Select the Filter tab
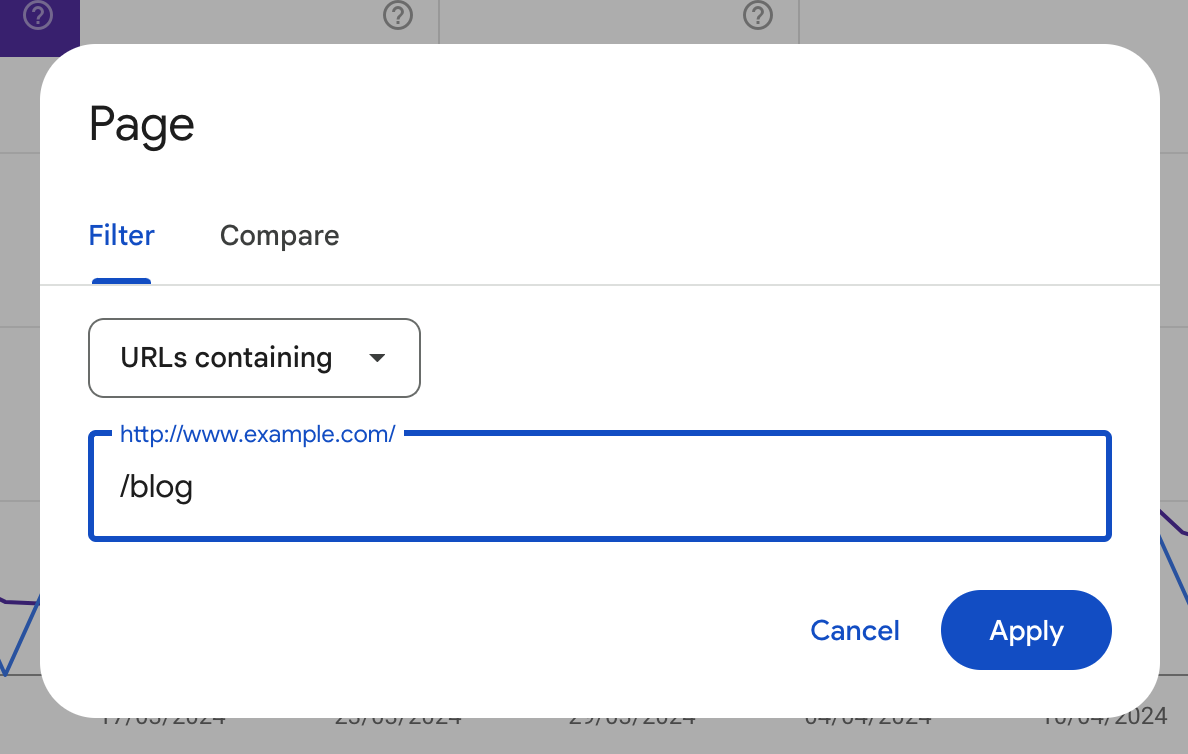Screen dimensions: 1188x754 [x=121, y=236]
